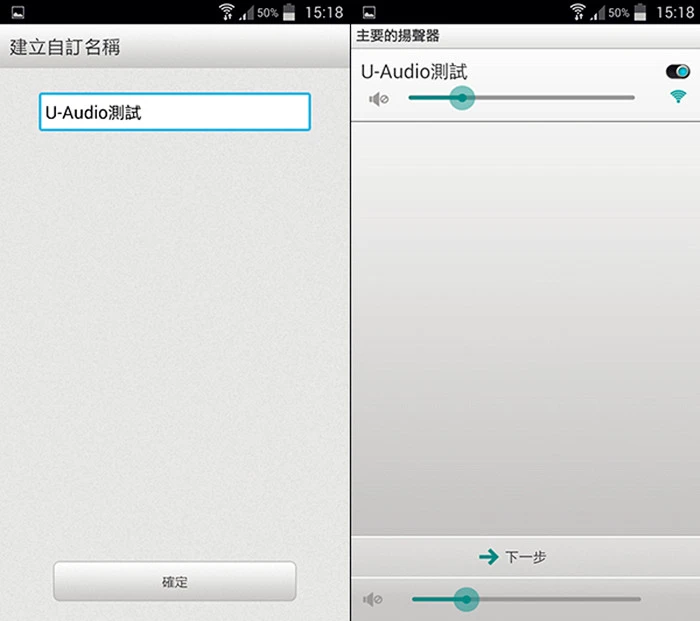This screenshot has height=621, width=700.
Task: Tap signal strength icon in right status bar
Action: [597, 13]
